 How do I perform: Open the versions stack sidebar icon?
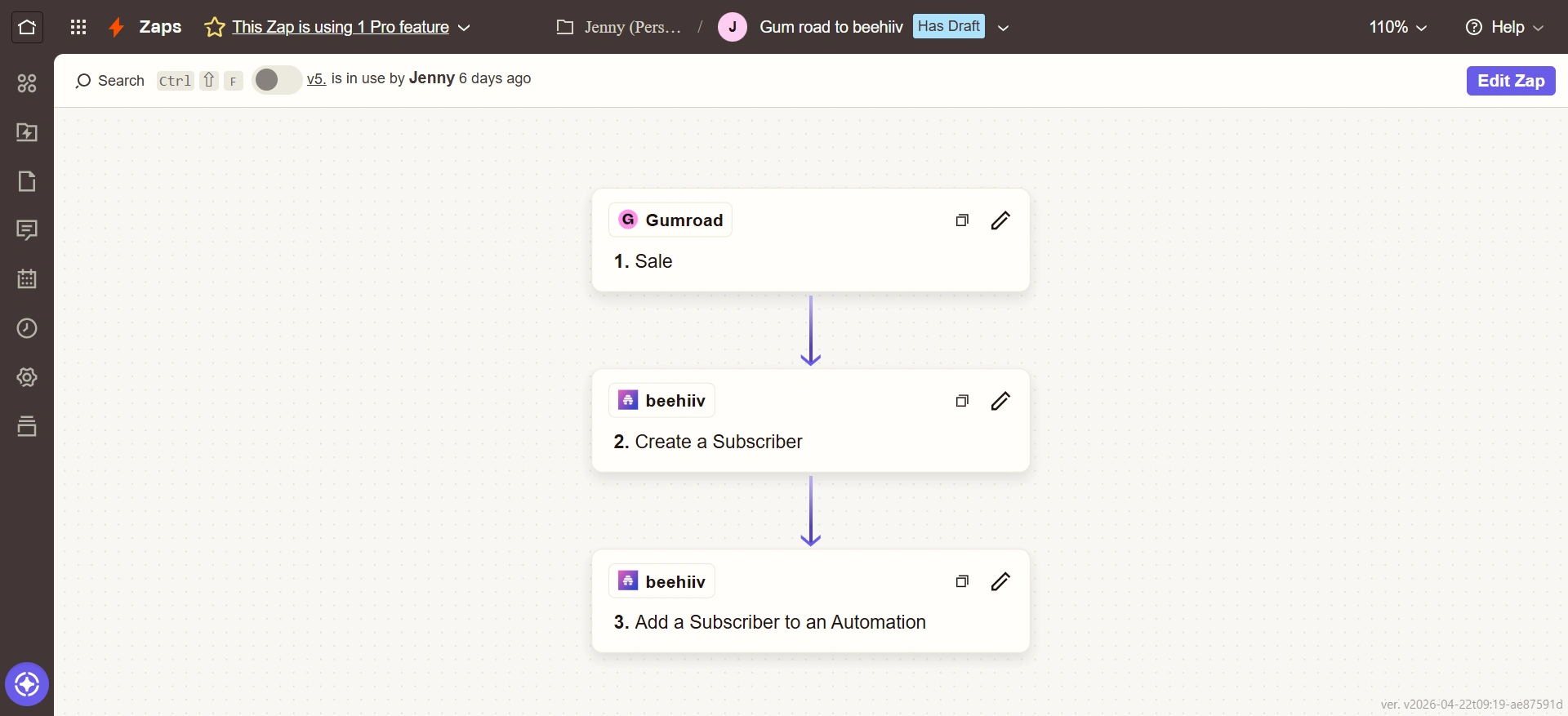[x=27, y=426]
